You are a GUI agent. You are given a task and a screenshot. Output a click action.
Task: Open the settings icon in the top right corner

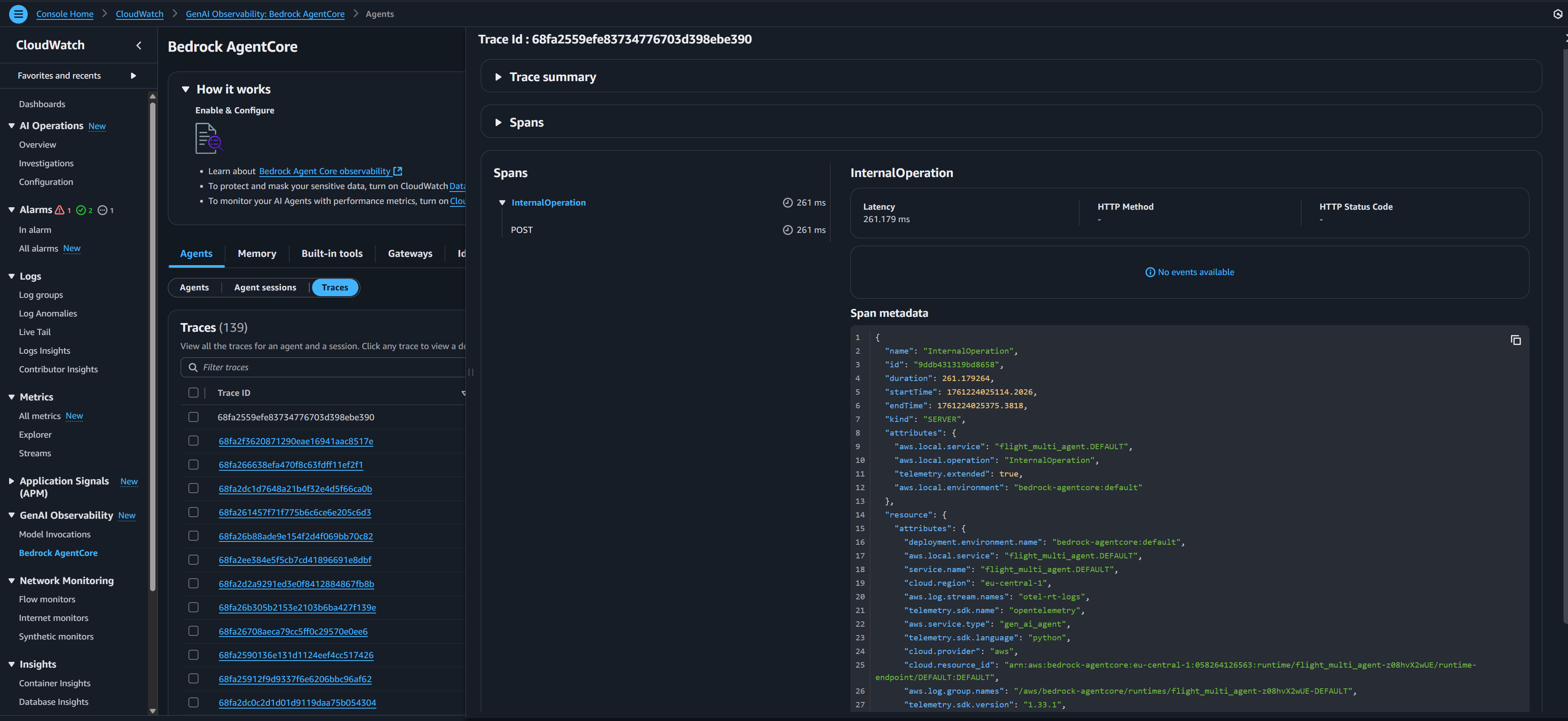(x=1558, y=14)
